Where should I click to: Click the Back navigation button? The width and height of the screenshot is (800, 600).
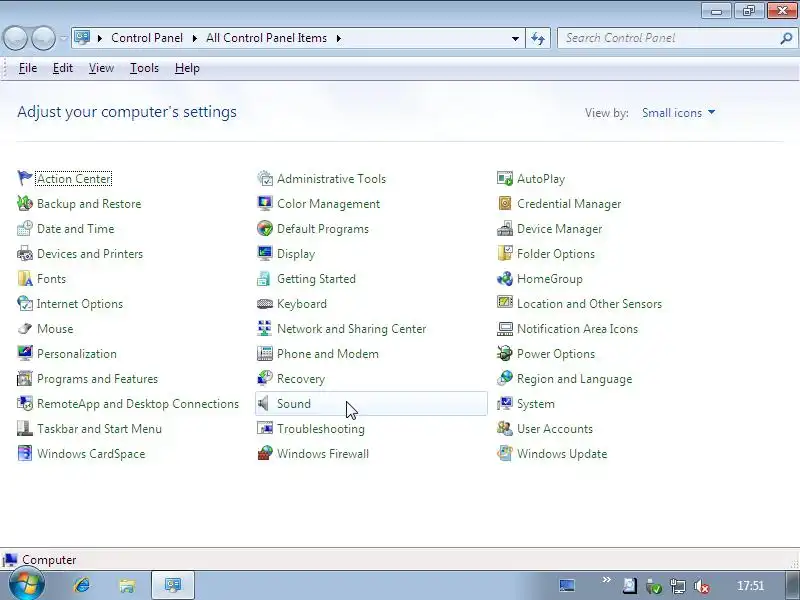tap(15, 38)
